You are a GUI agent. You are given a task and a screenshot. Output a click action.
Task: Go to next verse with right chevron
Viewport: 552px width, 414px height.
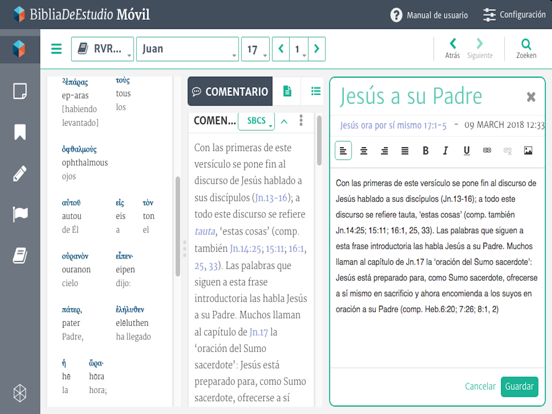pos(316,49)
